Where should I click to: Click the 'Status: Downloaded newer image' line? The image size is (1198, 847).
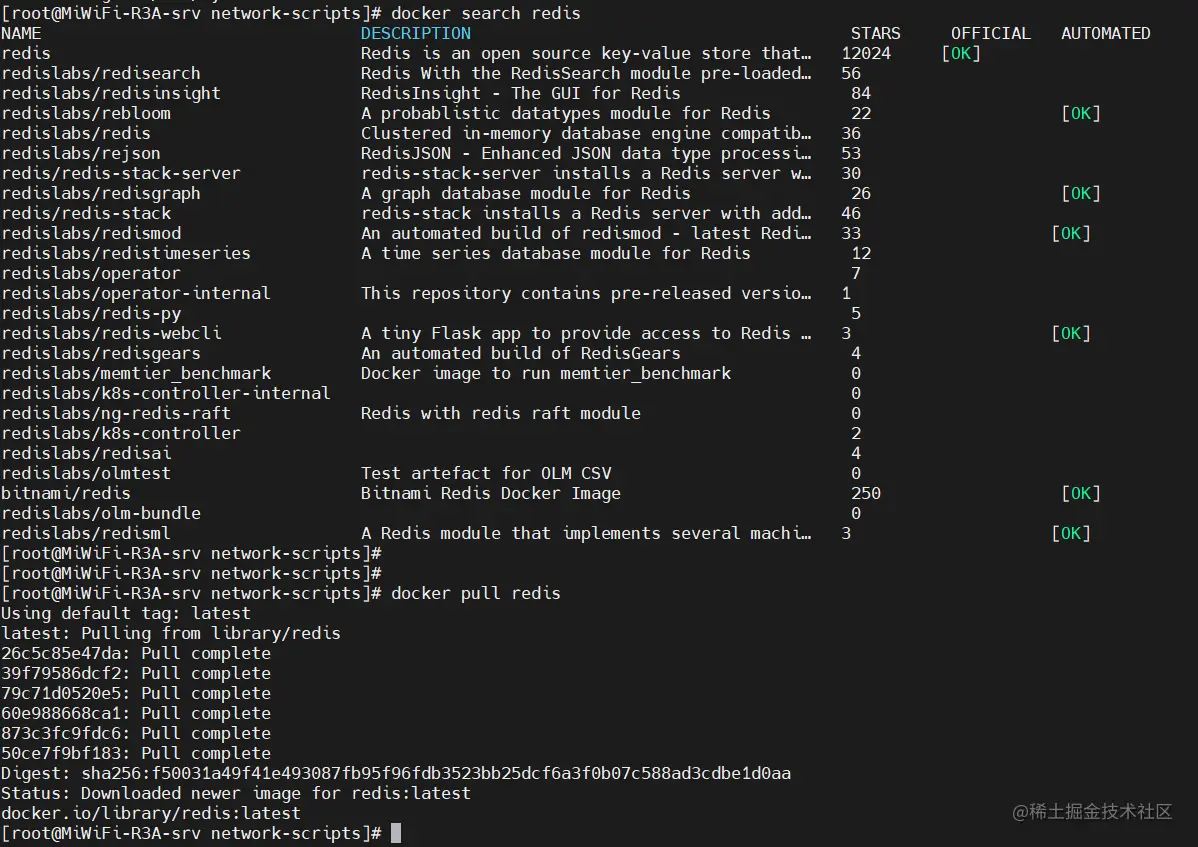[236, 793]
